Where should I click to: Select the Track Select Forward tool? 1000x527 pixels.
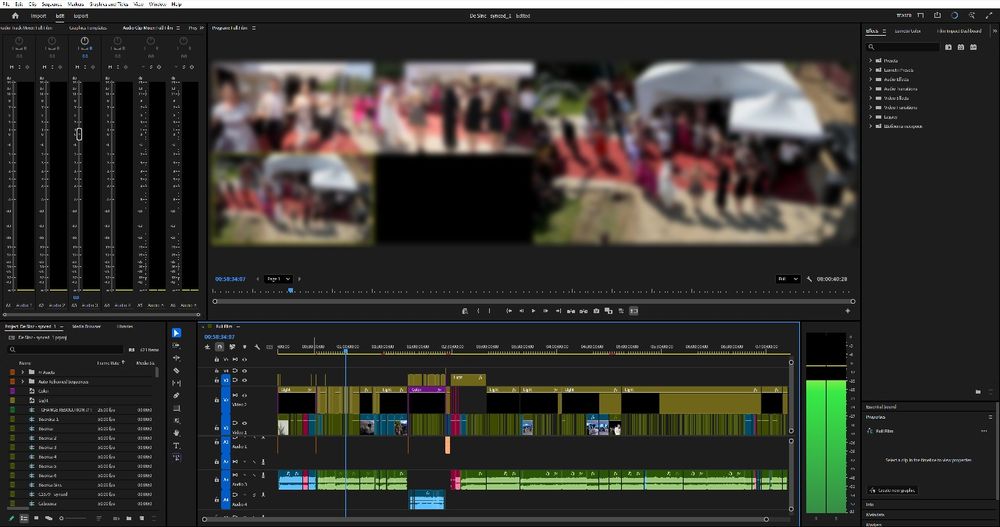177,345
